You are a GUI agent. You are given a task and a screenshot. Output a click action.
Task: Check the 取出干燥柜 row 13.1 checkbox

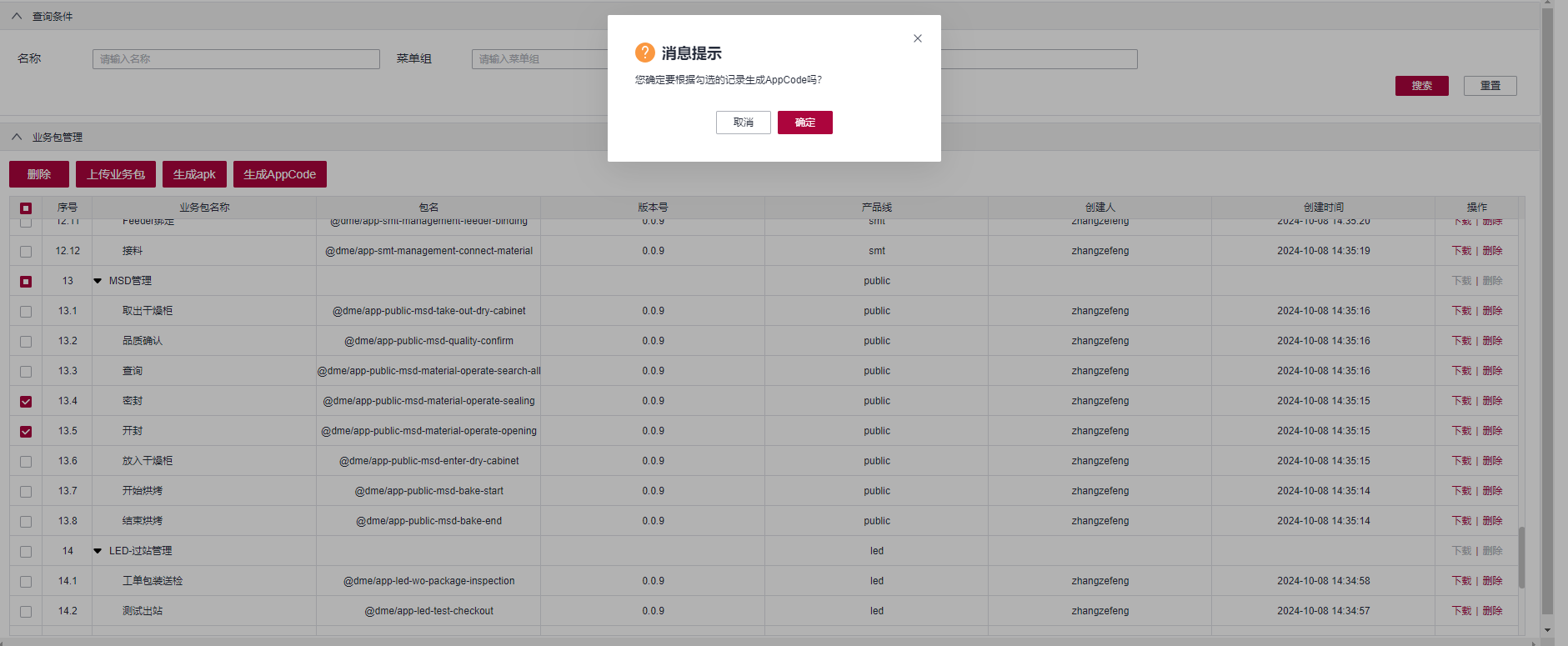click(26, 312)
